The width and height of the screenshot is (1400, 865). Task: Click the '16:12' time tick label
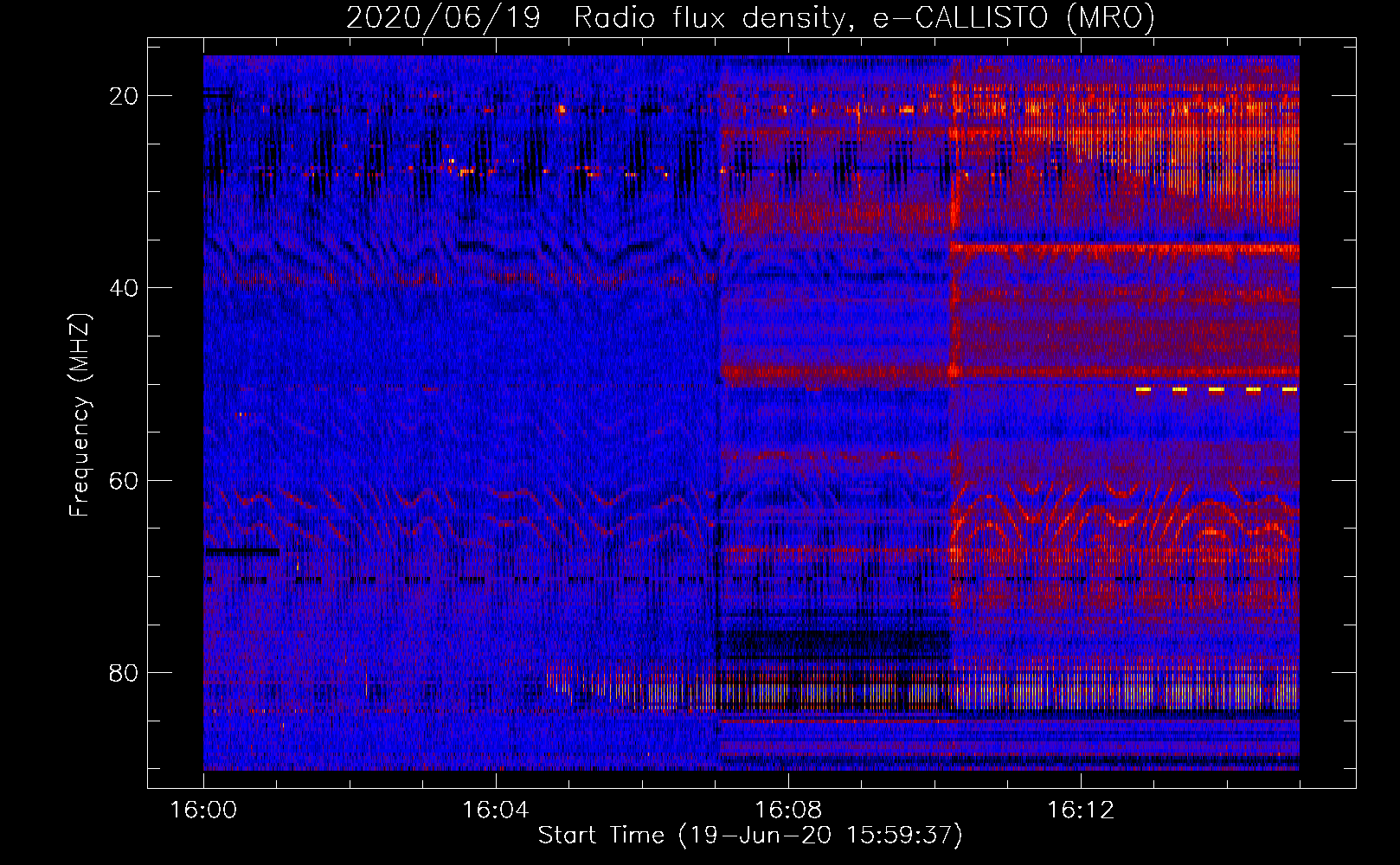click(1080, 811)
